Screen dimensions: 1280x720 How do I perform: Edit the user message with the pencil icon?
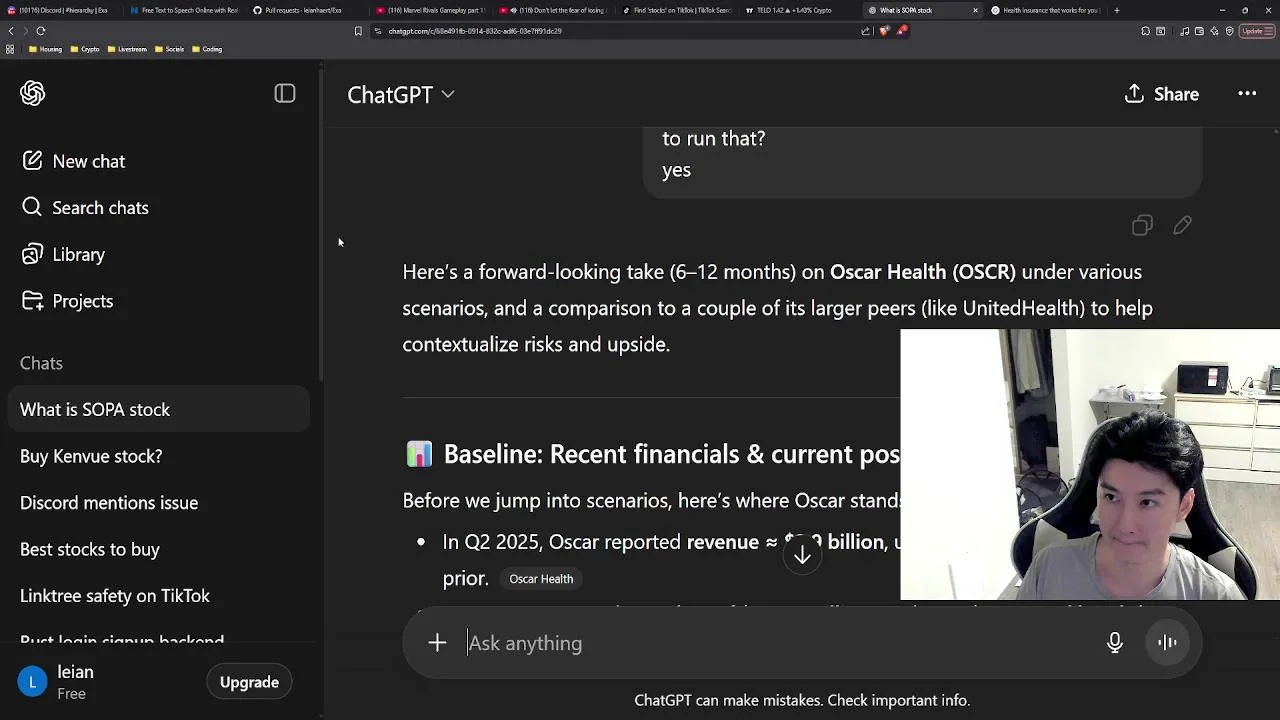point(1182,226)
